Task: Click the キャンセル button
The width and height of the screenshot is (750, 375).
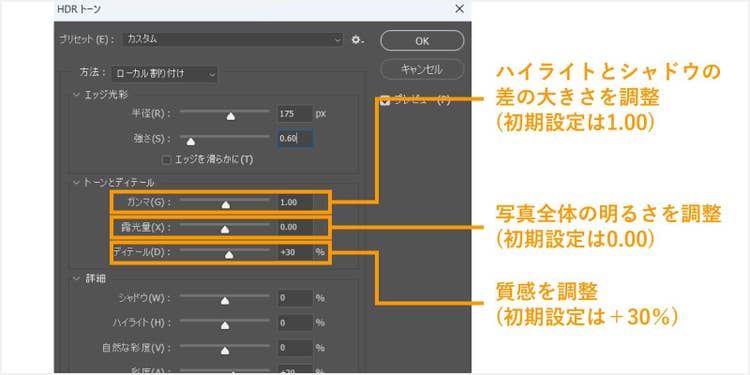Action: (x=422, y=69)
